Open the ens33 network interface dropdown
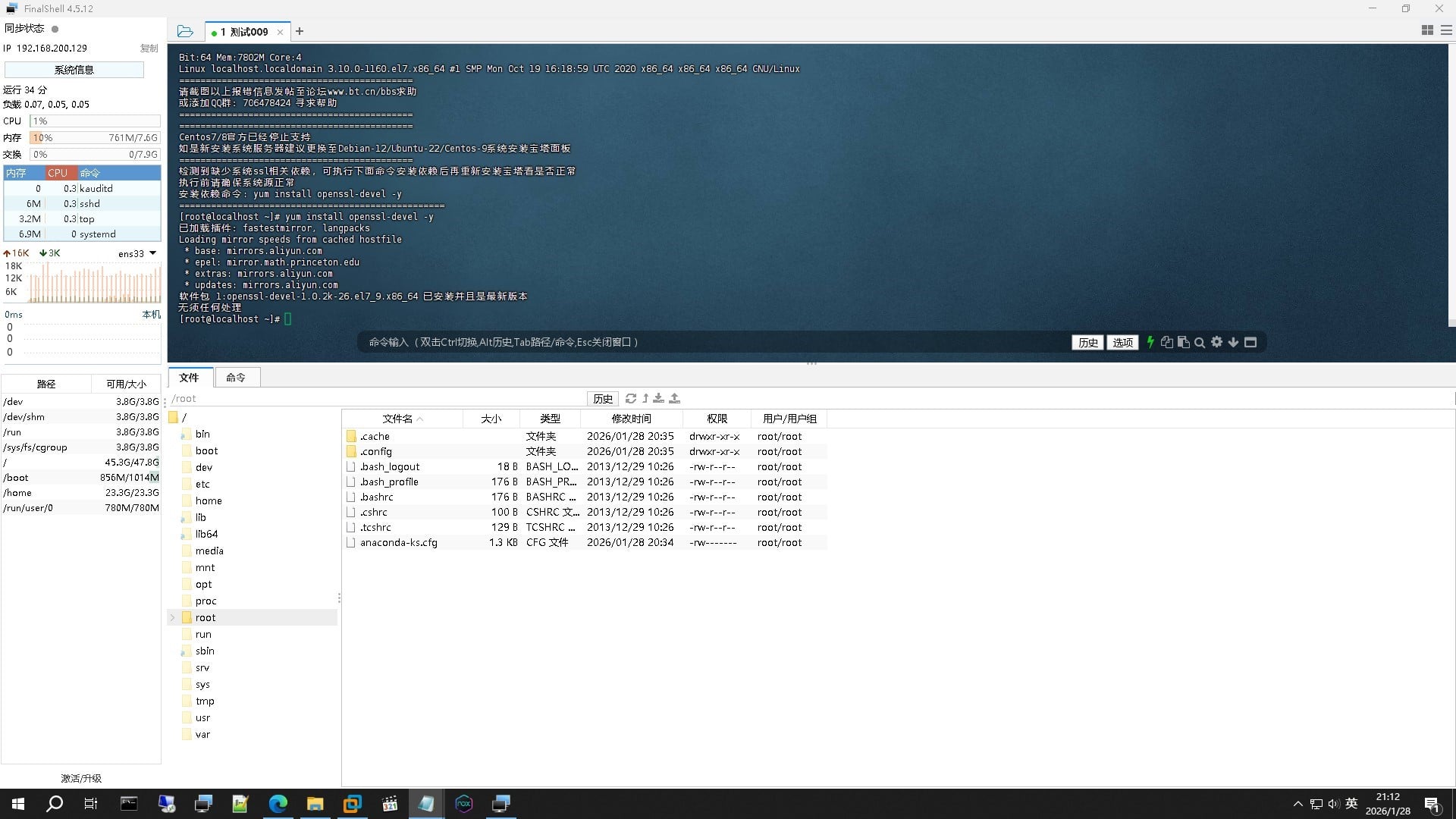The height and width of the screenshot is (819, 1456). tap(152, 253)
